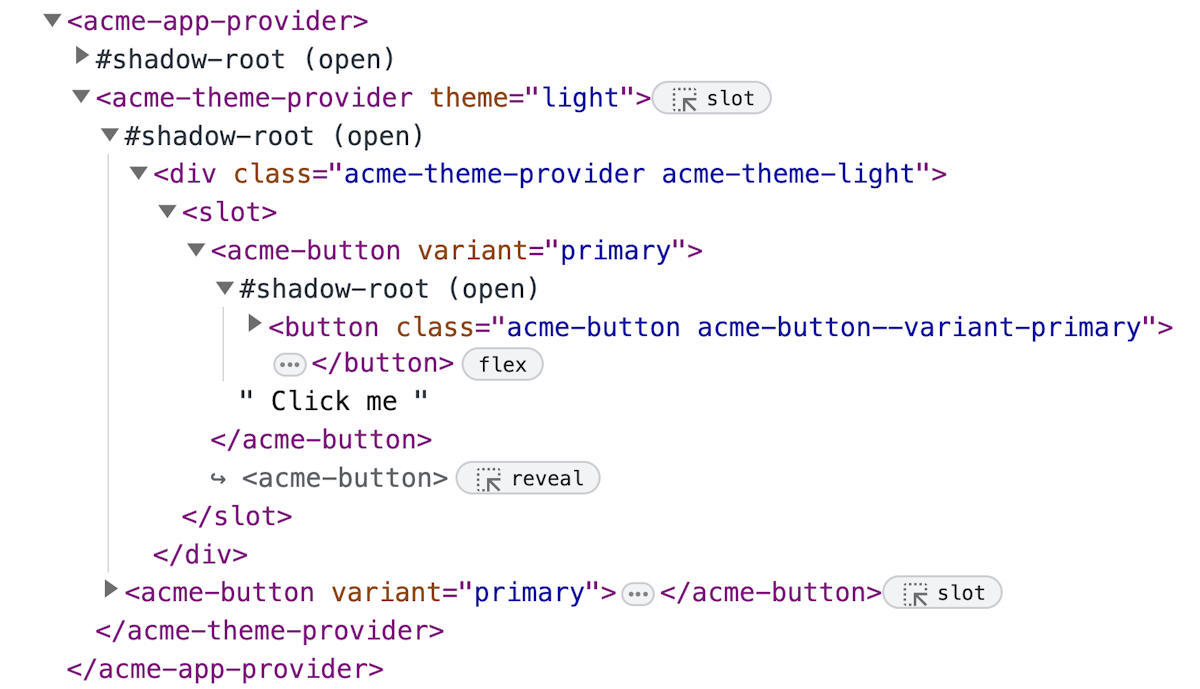This screenshot has width=1200, height=689.
Task: Expand the button with acme-button--variant-primary class
Action: point(254,322)
